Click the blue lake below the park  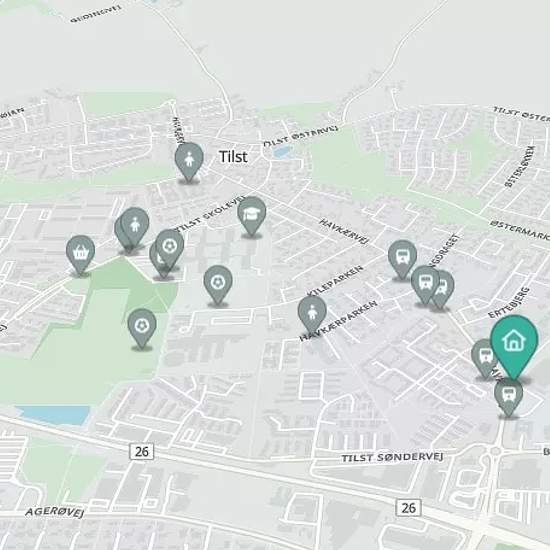coord(54,415)
